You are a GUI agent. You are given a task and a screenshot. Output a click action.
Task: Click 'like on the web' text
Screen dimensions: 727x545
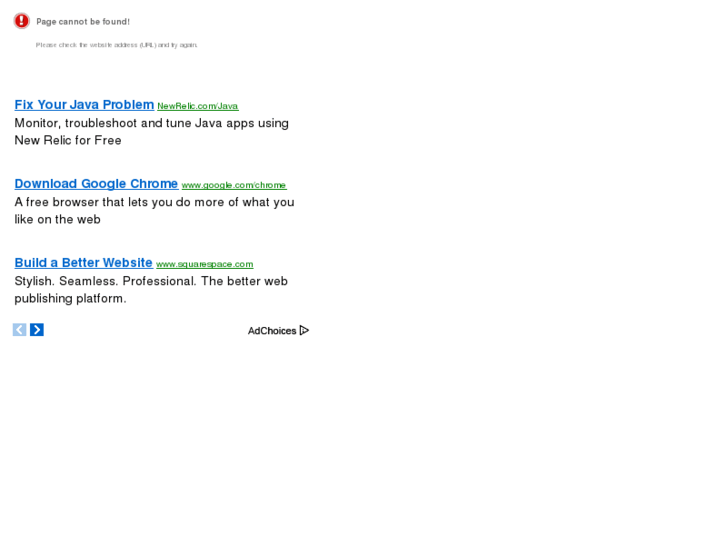[x=57, y=219]
